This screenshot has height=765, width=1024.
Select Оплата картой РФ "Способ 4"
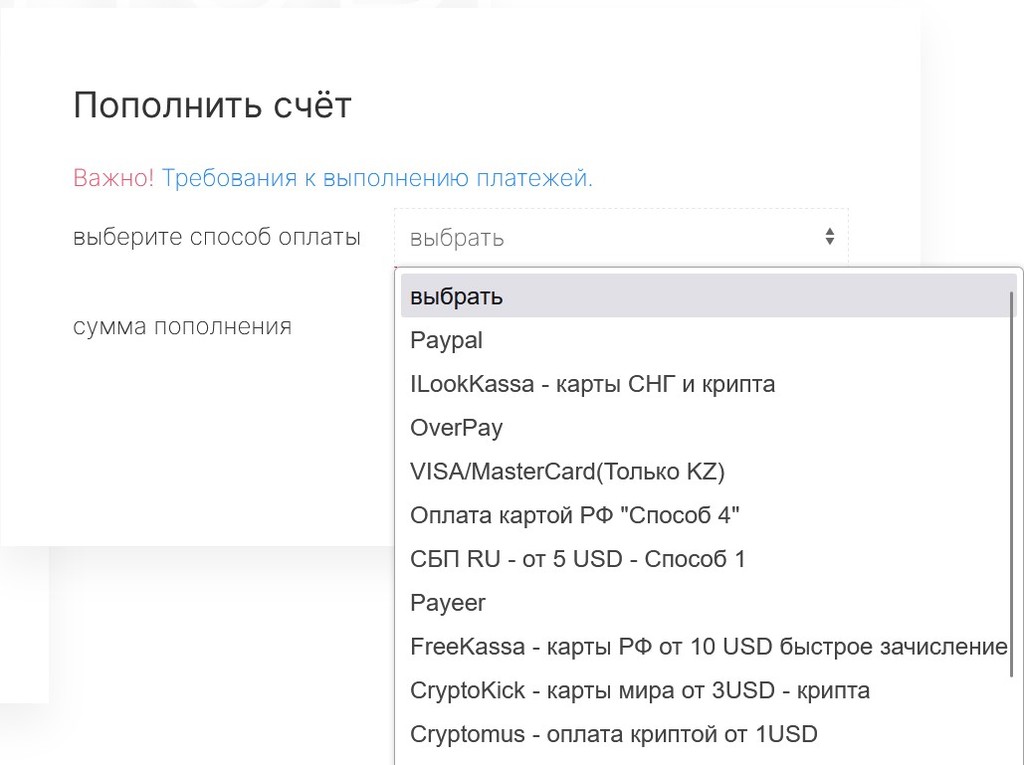pos(575,516)
